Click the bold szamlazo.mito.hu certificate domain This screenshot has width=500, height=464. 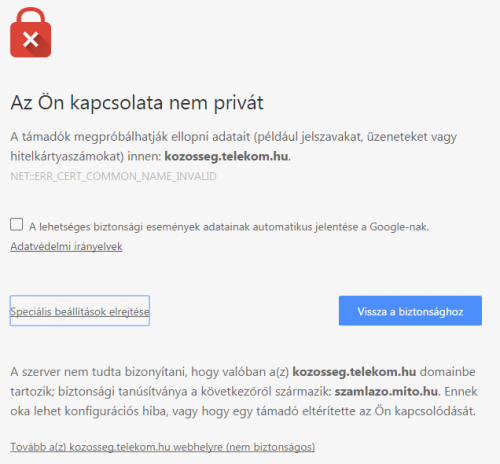tap(386, 391)
